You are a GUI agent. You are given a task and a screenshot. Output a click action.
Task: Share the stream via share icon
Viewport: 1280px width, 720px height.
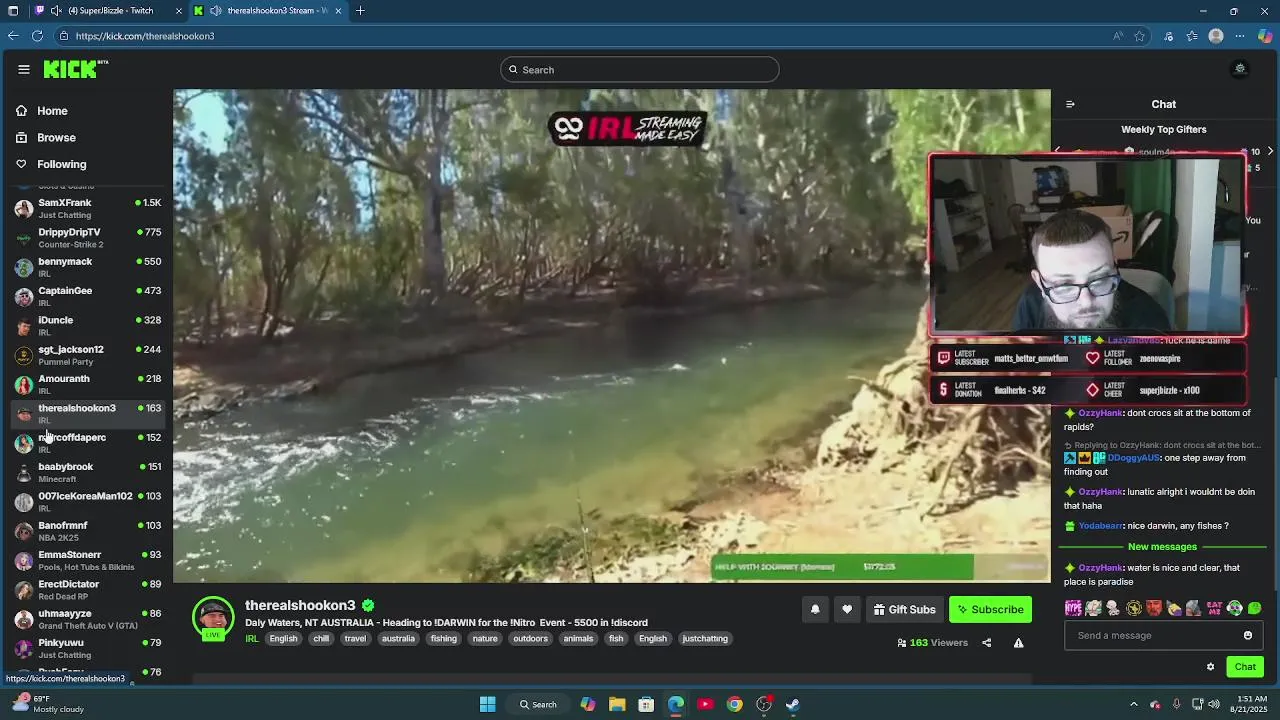(x=986, y=643)
